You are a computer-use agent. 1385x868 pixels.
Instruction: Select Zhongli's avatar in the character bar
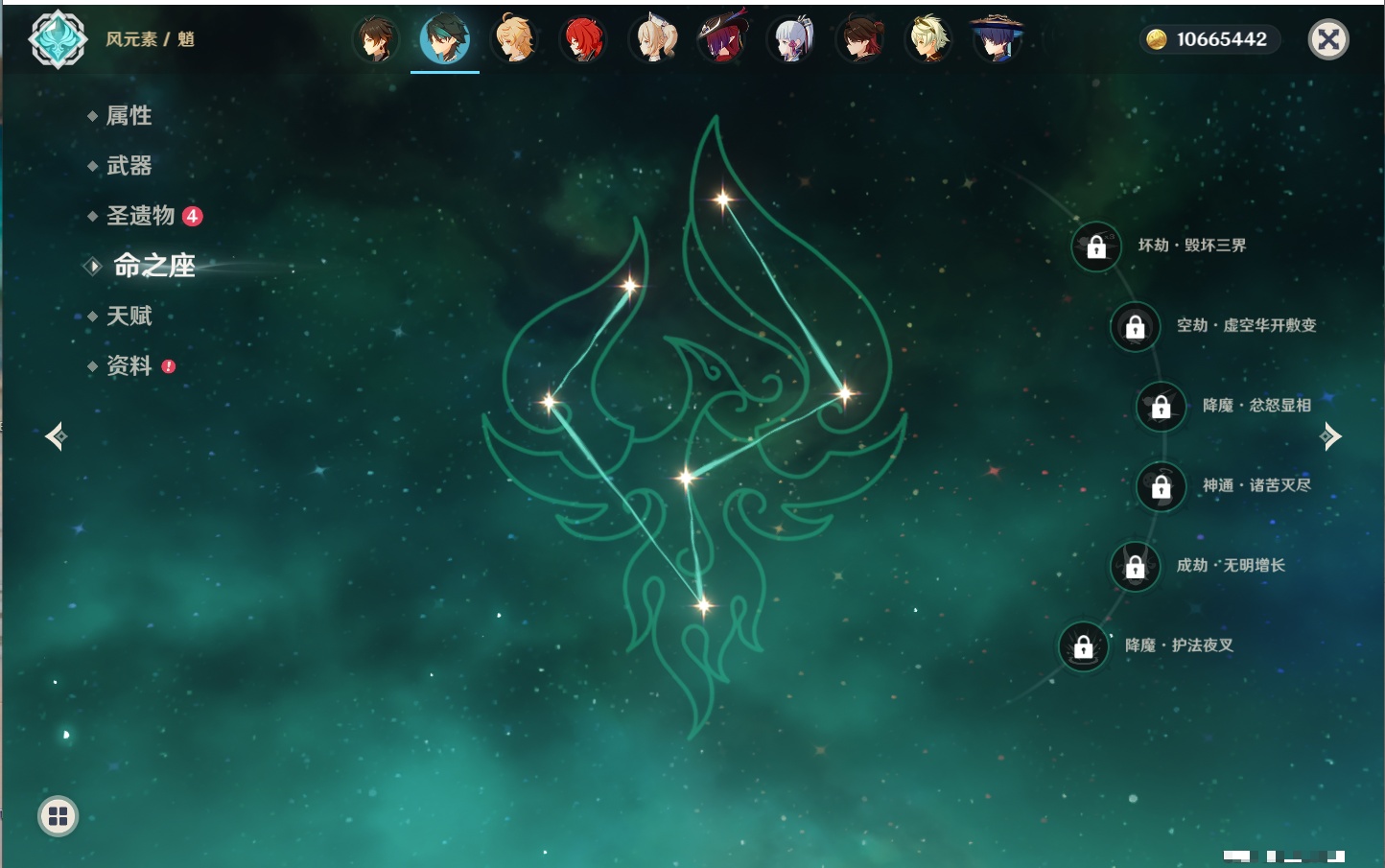tap(376, 39)
